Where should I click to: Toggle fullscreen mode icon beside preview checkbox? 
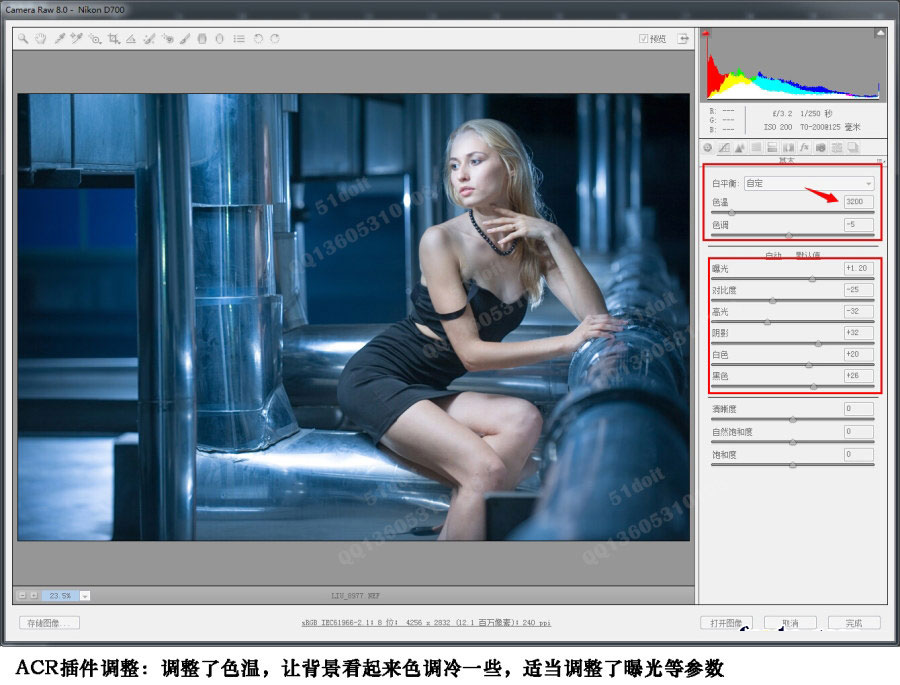point(682,38)
